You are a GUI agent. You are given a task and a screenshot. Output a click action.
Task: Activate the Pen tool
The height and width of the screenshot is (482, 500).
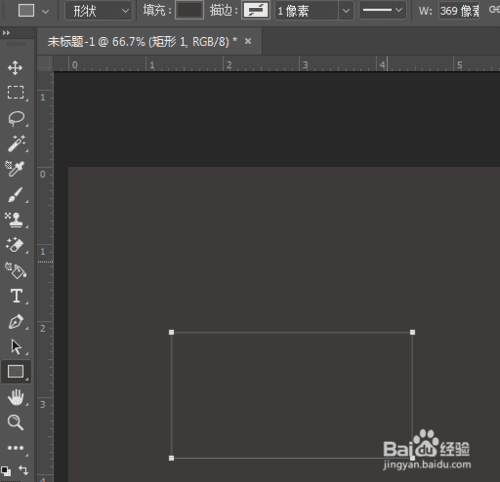coord(16,322)
